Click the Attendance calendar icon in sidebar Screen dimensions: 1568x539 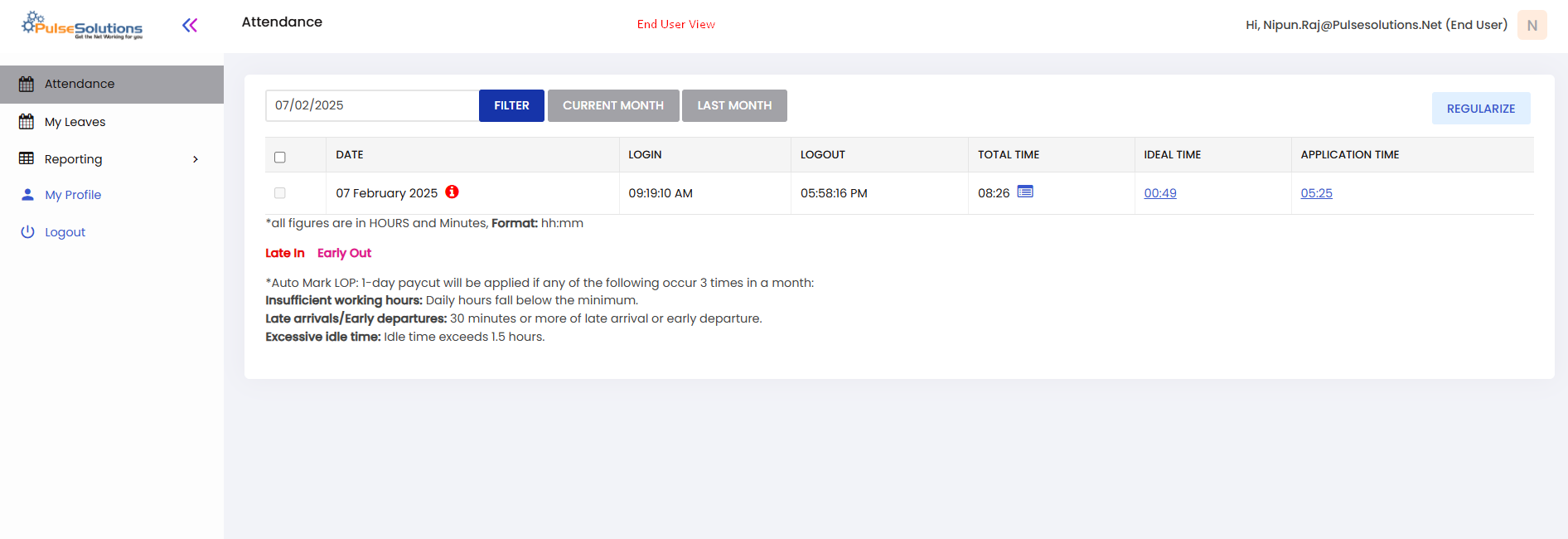tap(27, 84)
